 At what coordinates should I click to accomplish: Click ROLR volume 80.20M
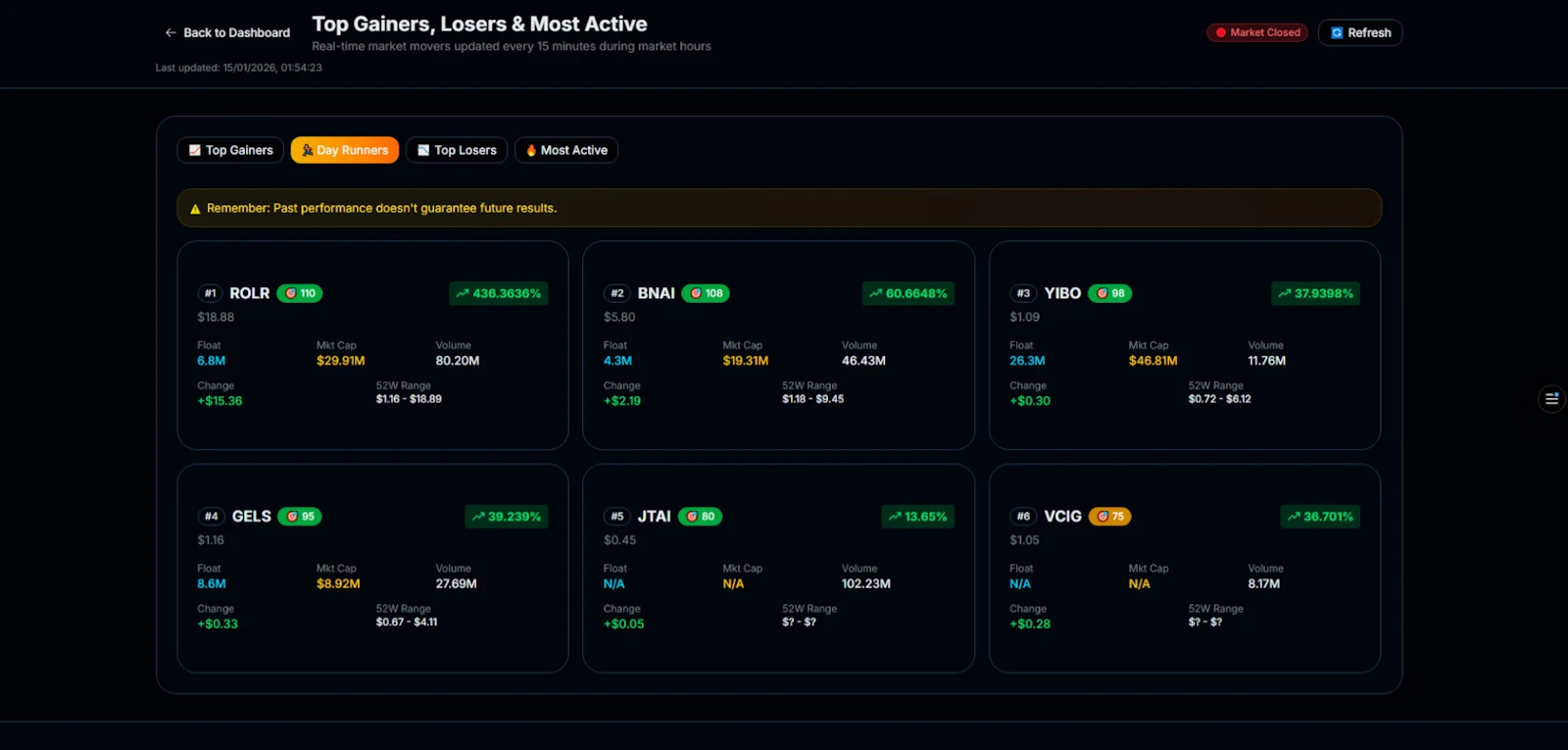click(458, 361)
